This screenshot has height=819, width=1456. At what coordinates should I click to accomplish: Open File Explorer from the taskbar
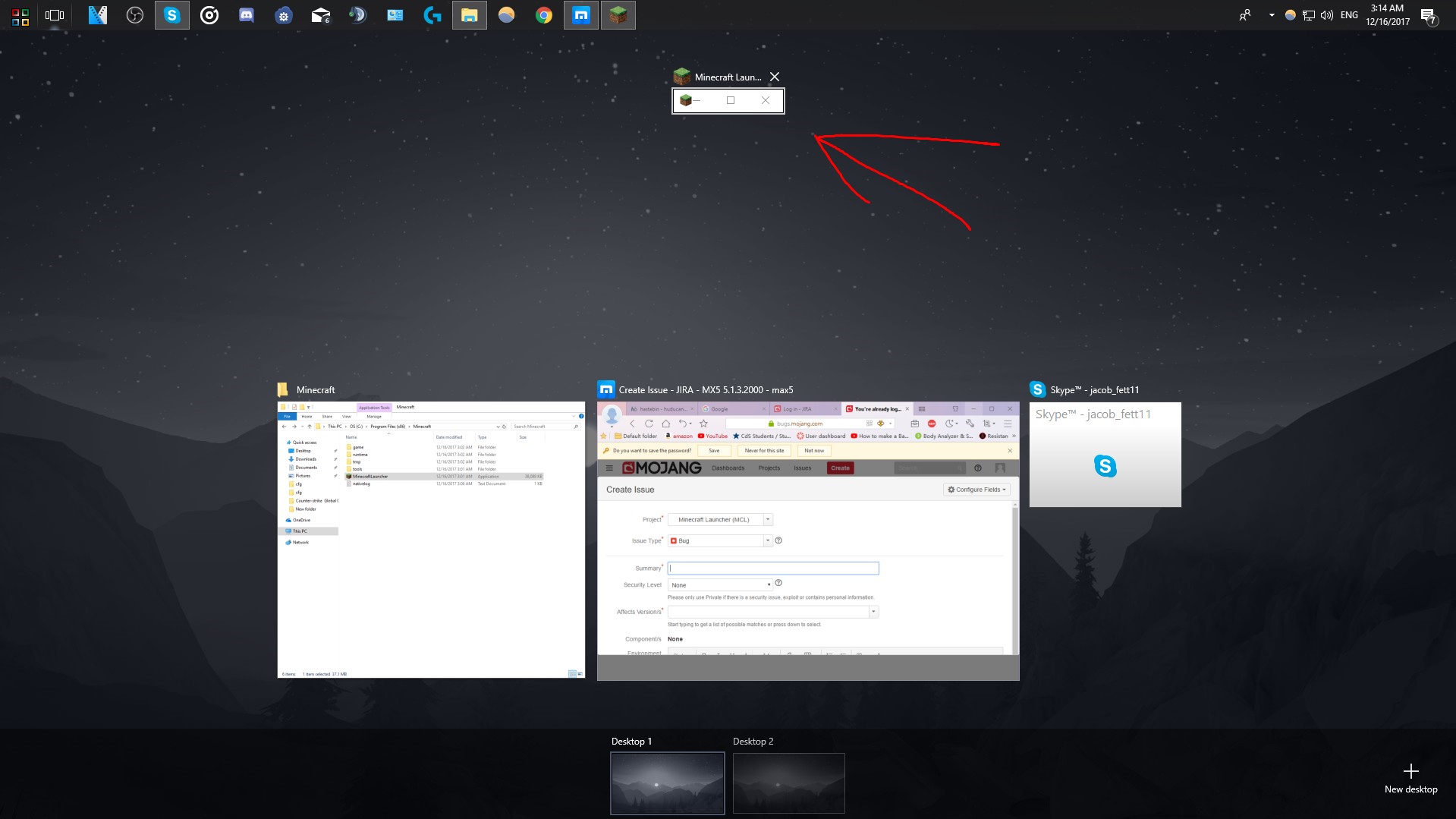(x=469, y=15)
